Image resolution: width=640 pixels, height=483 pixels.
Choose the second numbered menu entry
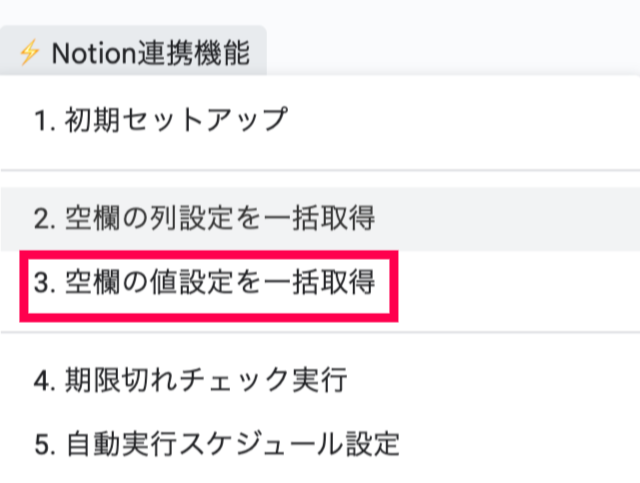pyautogui.click(x=204, y=217)
